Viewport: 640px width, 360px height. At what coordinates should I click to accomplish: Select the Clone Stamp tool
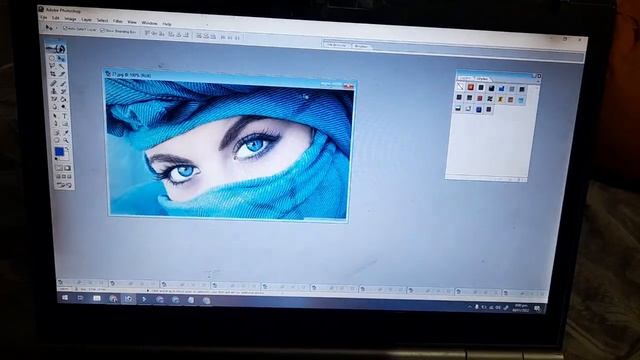click(53, 91)
